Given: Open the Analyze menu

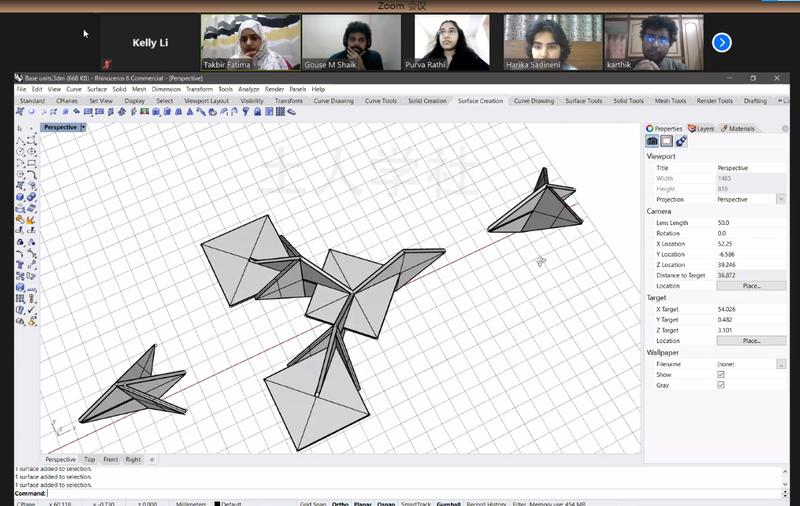Looking at the screenshot, I should (248, 89).
